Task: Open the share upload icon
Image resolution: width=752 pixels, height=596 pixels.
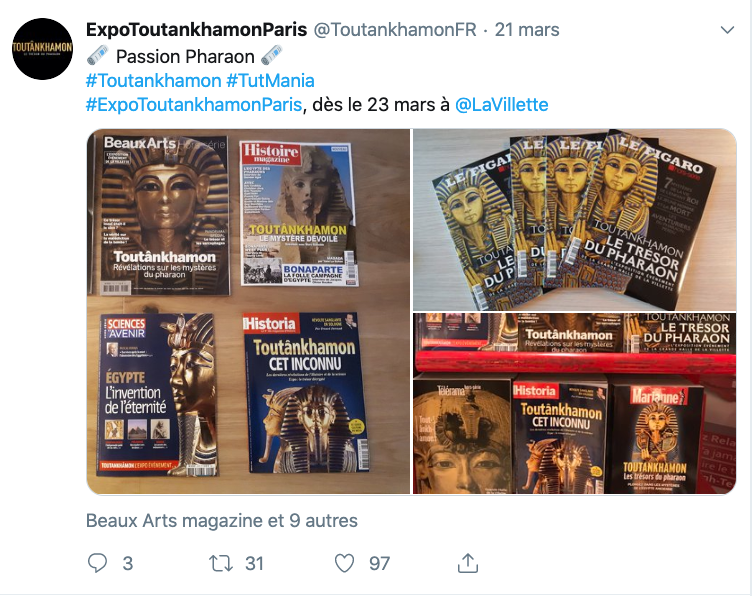Action: coord(468,563)
